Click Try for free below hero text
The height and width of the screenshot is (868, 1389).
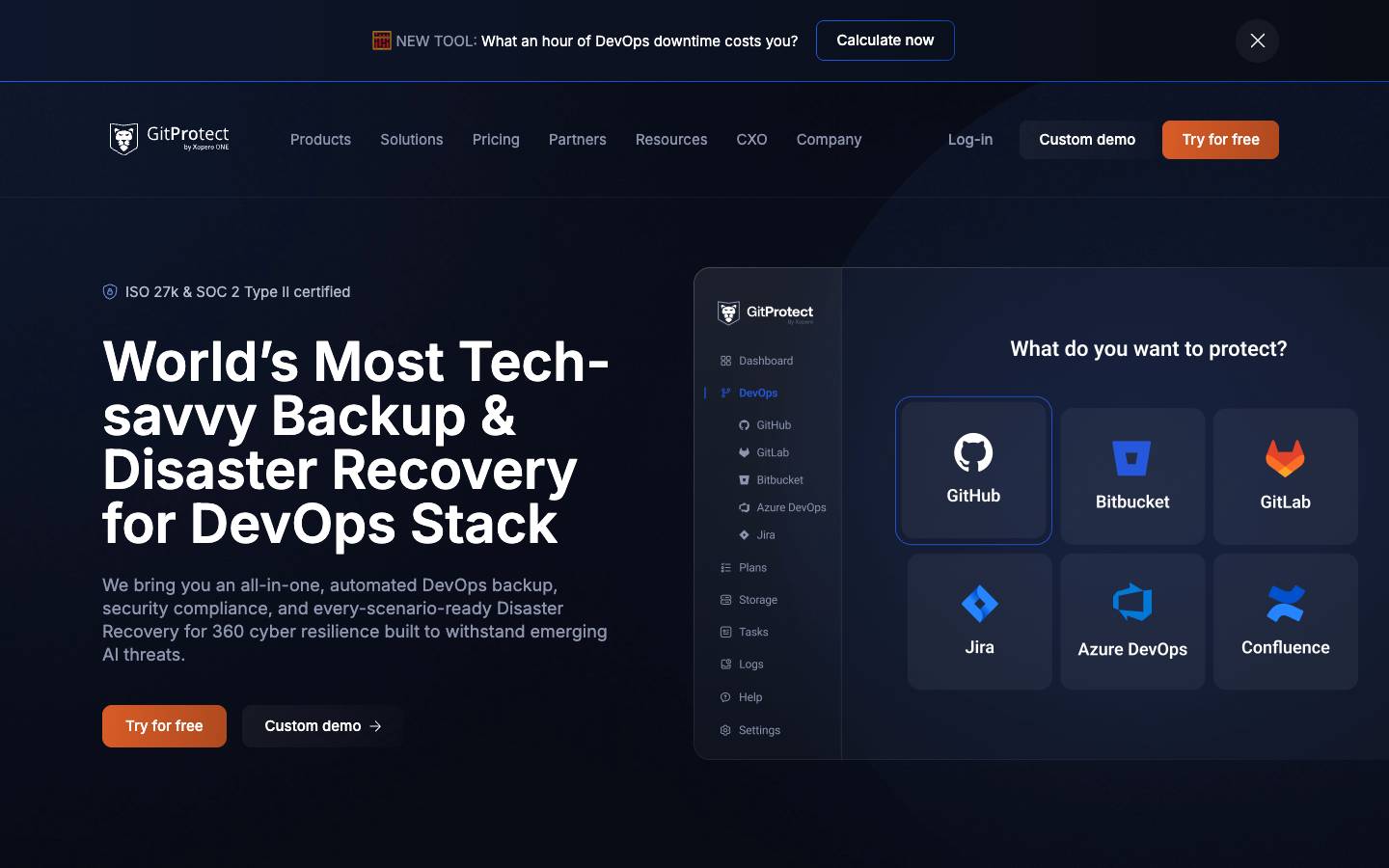tap(164, 726)
